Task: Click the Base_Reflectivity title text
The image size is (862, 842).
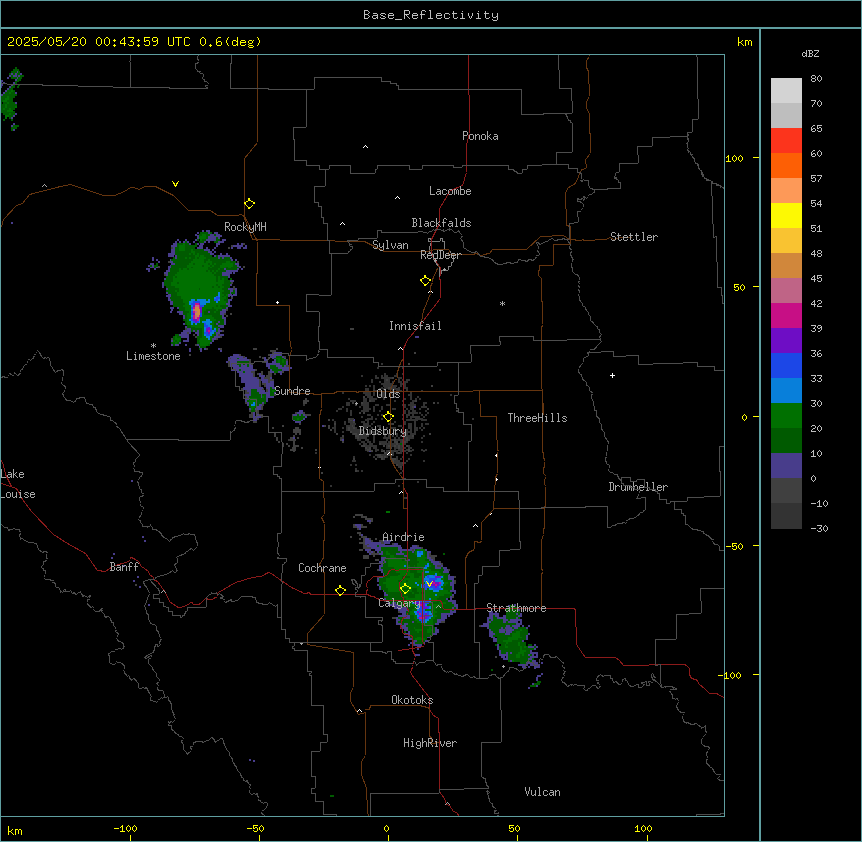Action: pyautogui.click(x=431, y=15)
